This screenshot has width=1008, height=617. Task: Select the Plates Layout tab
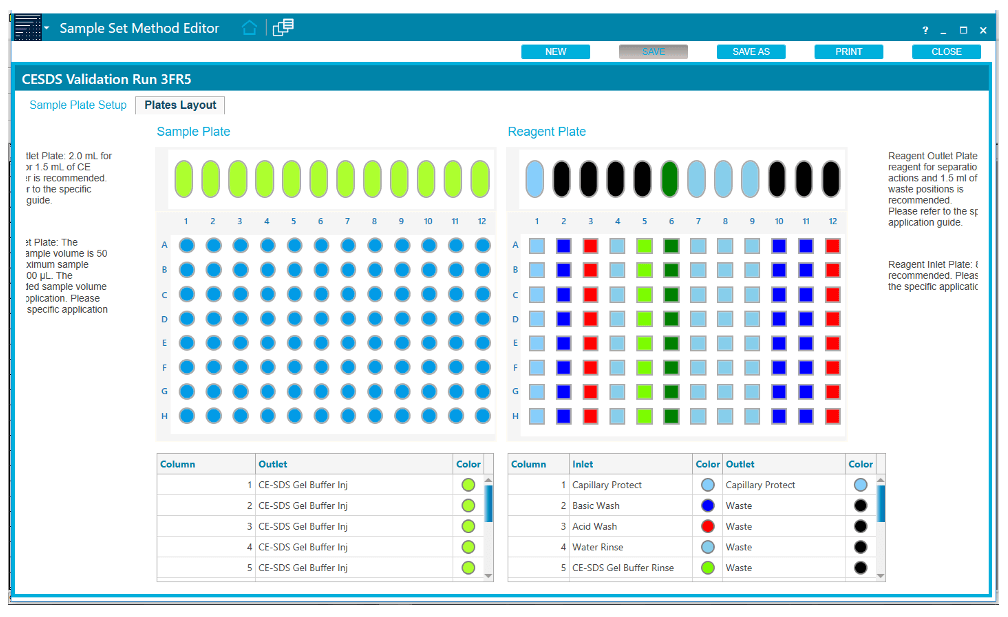(180, 105)
